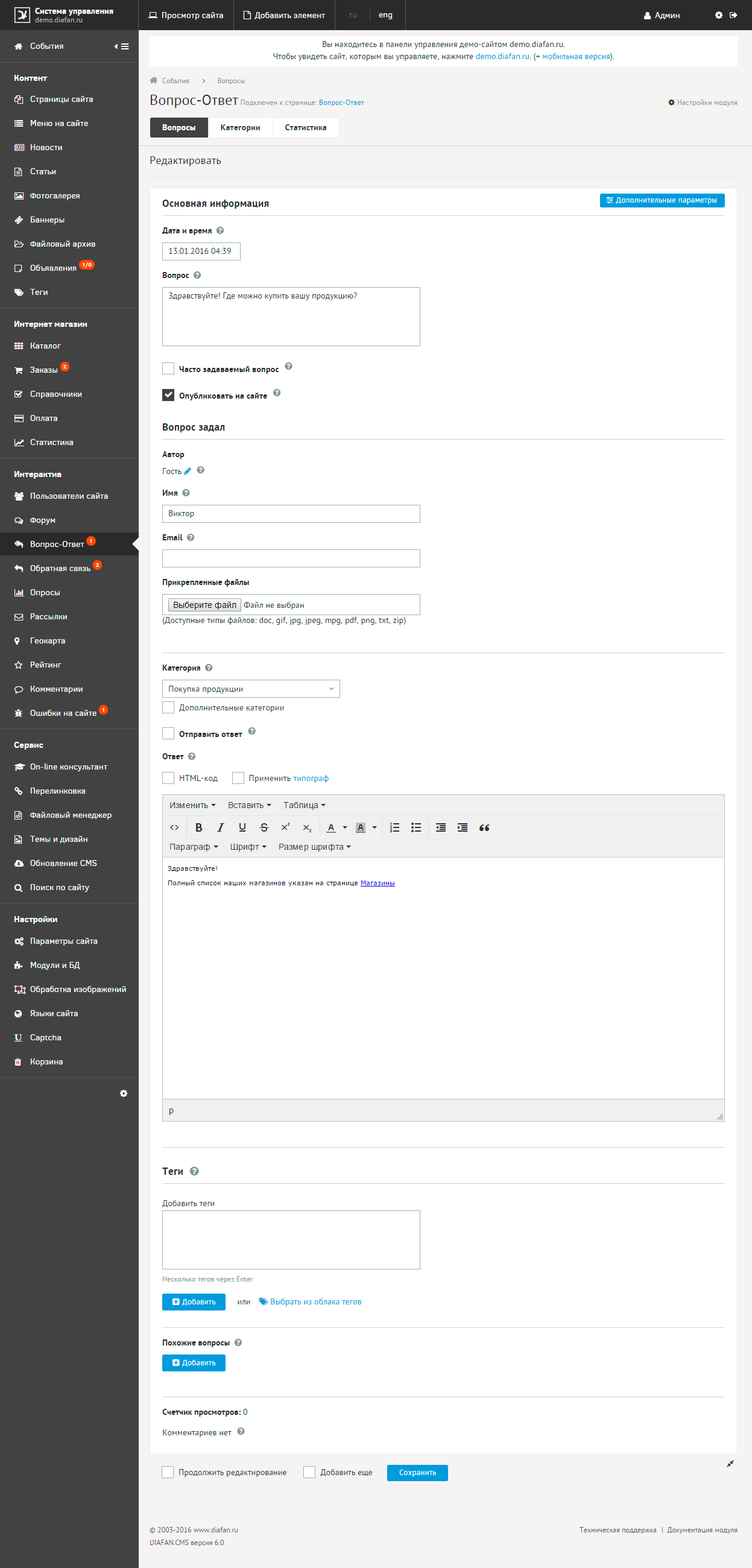Show help icon next to Email
Image resolution: width=752 pixels, height=1568 pixels.
click(191, 537)
